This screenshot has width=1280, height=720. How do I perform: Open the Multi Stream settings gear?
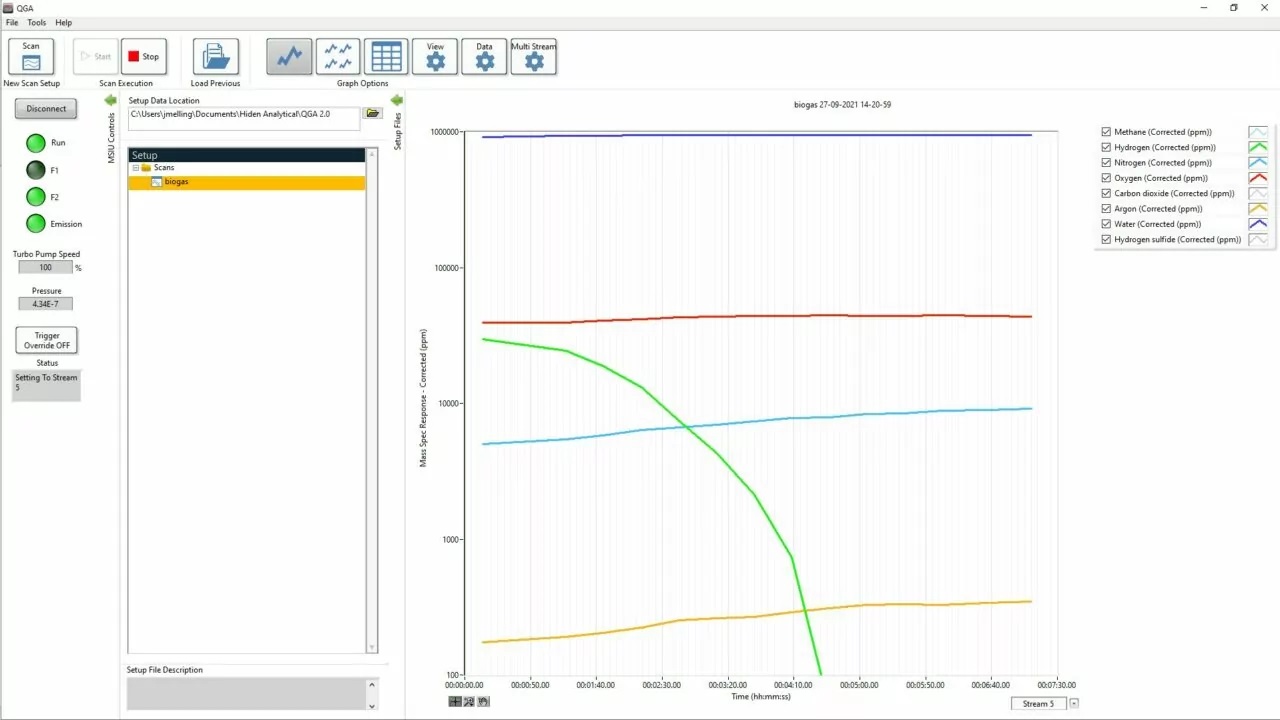tap(534, 57)
